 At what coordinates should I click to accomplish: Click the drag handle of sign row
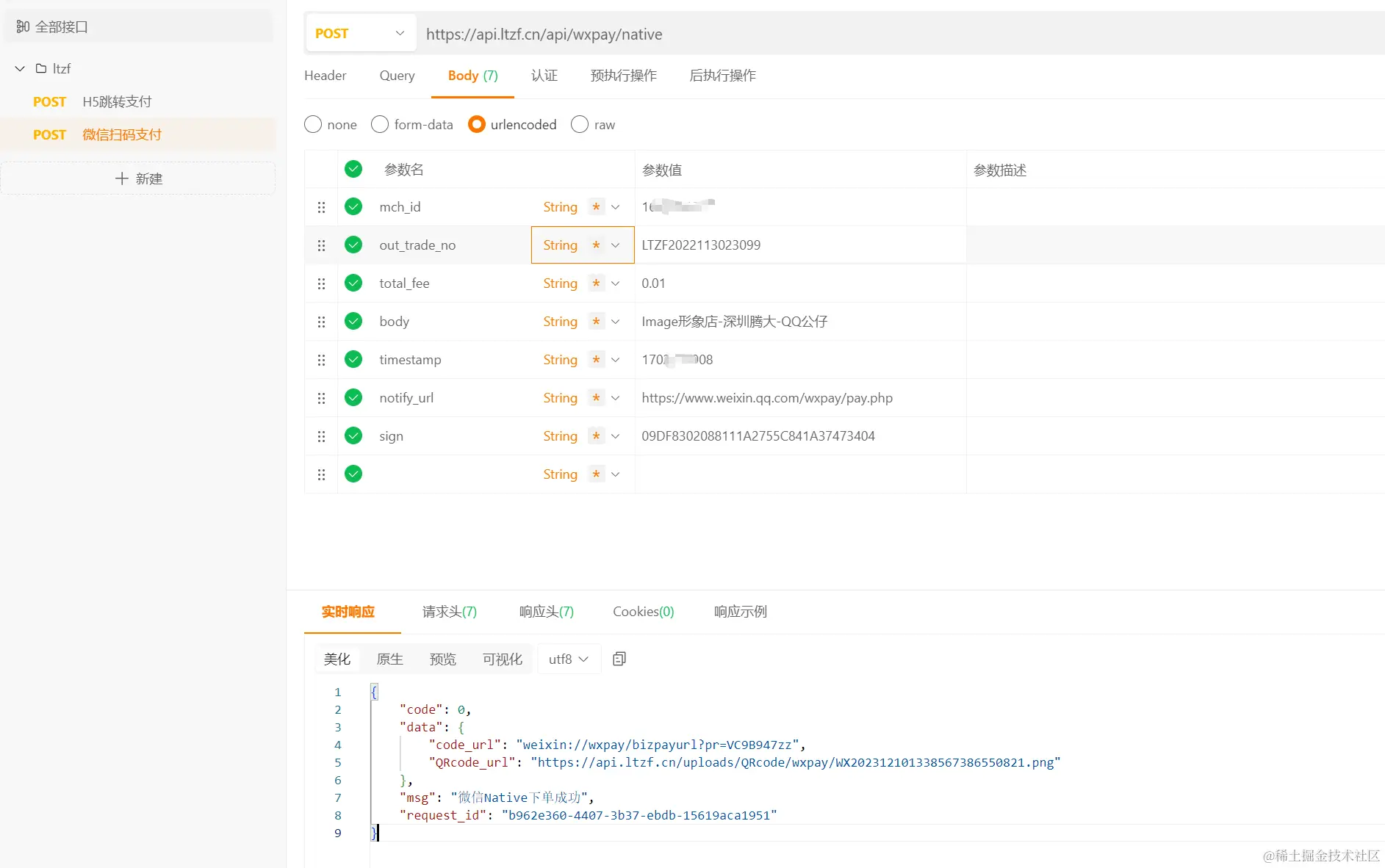(321, 436)
